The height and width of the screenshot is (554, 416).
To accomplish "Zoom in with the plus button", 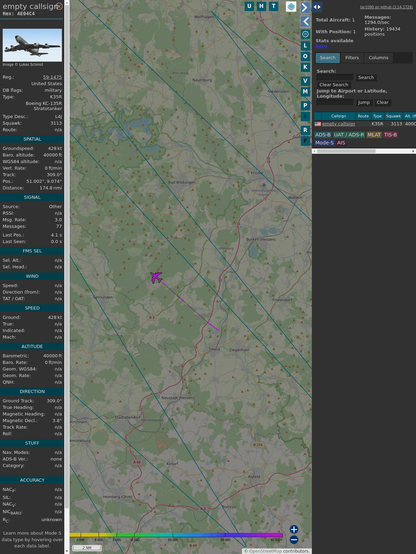I will [294, 529].
